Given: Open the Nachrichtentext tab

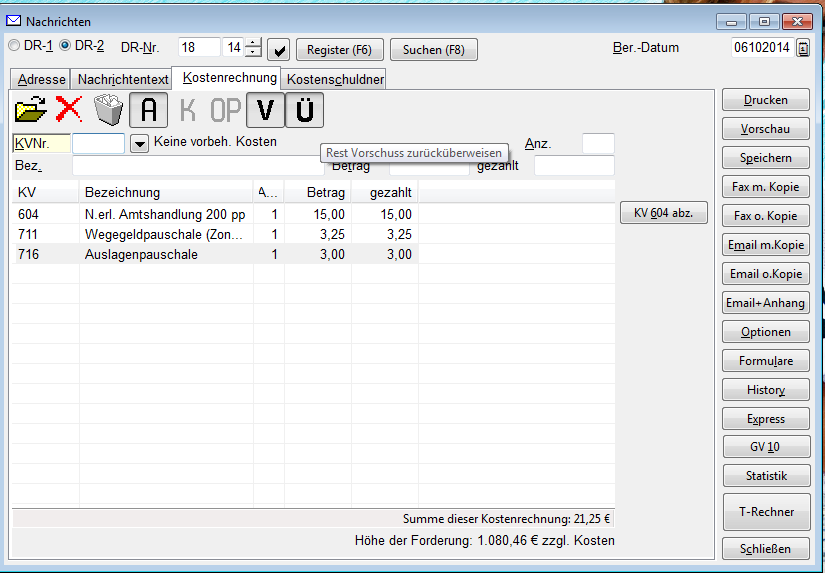Looking at the screenshot, I should [123, 79].
